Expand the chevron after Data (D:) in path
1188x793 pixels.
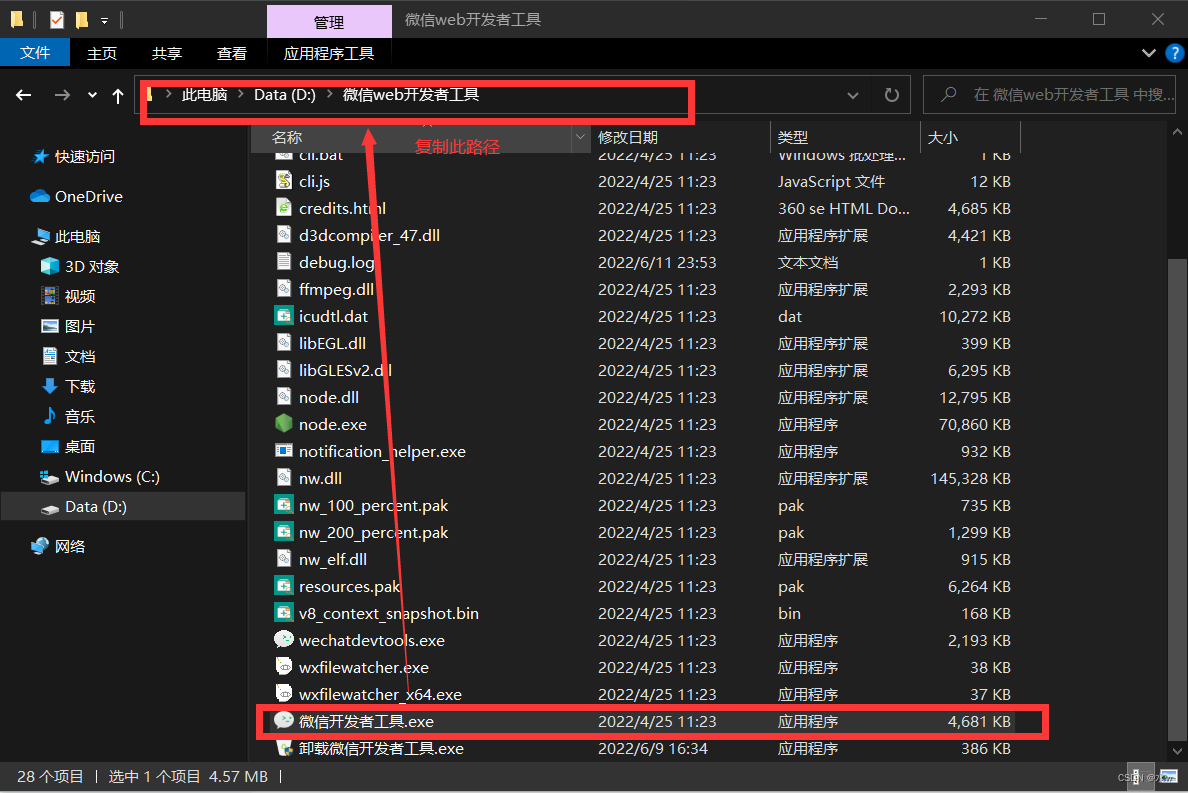(x=330, y=94)
